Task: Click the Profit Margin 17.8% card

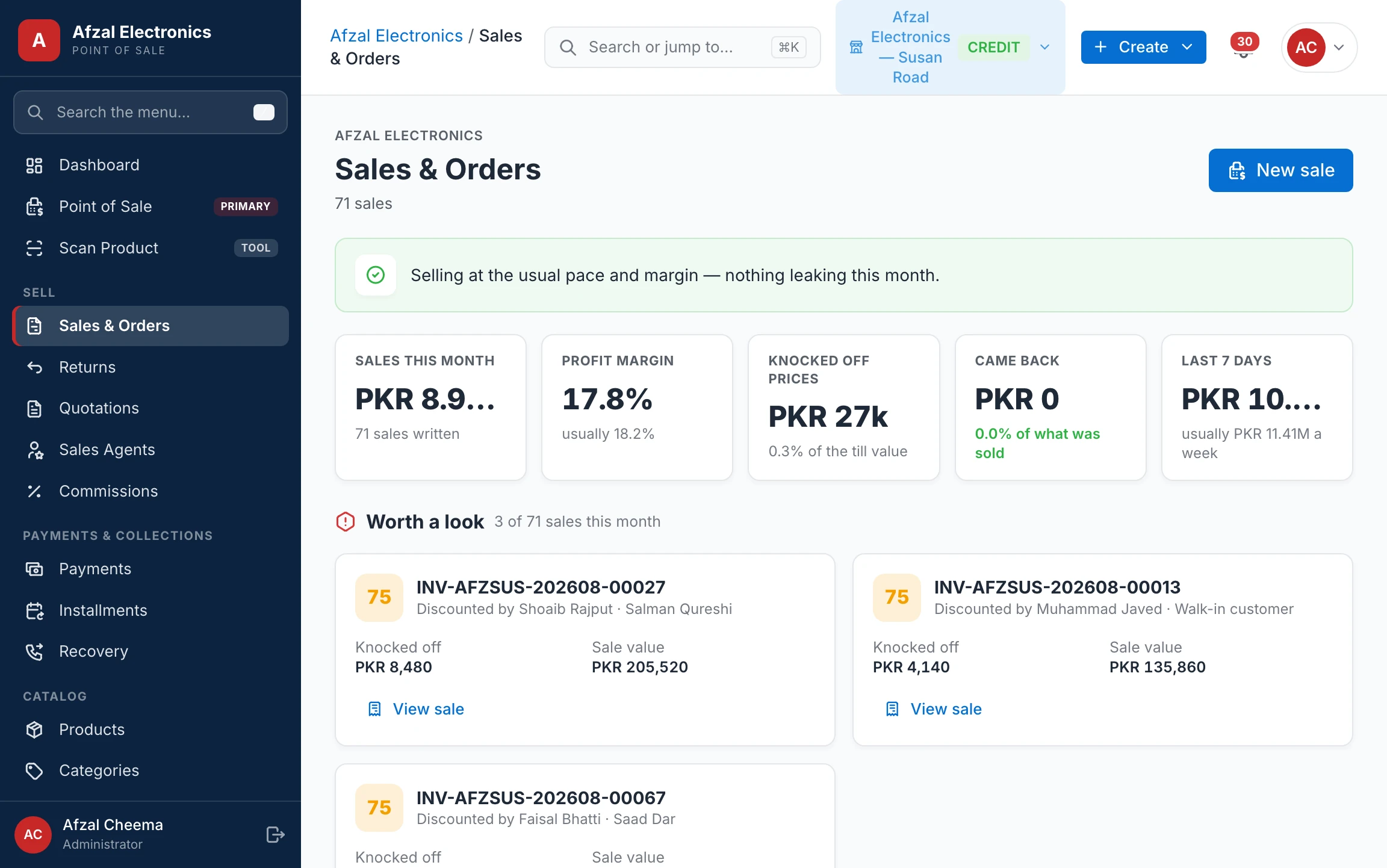Action: [637, 408]
